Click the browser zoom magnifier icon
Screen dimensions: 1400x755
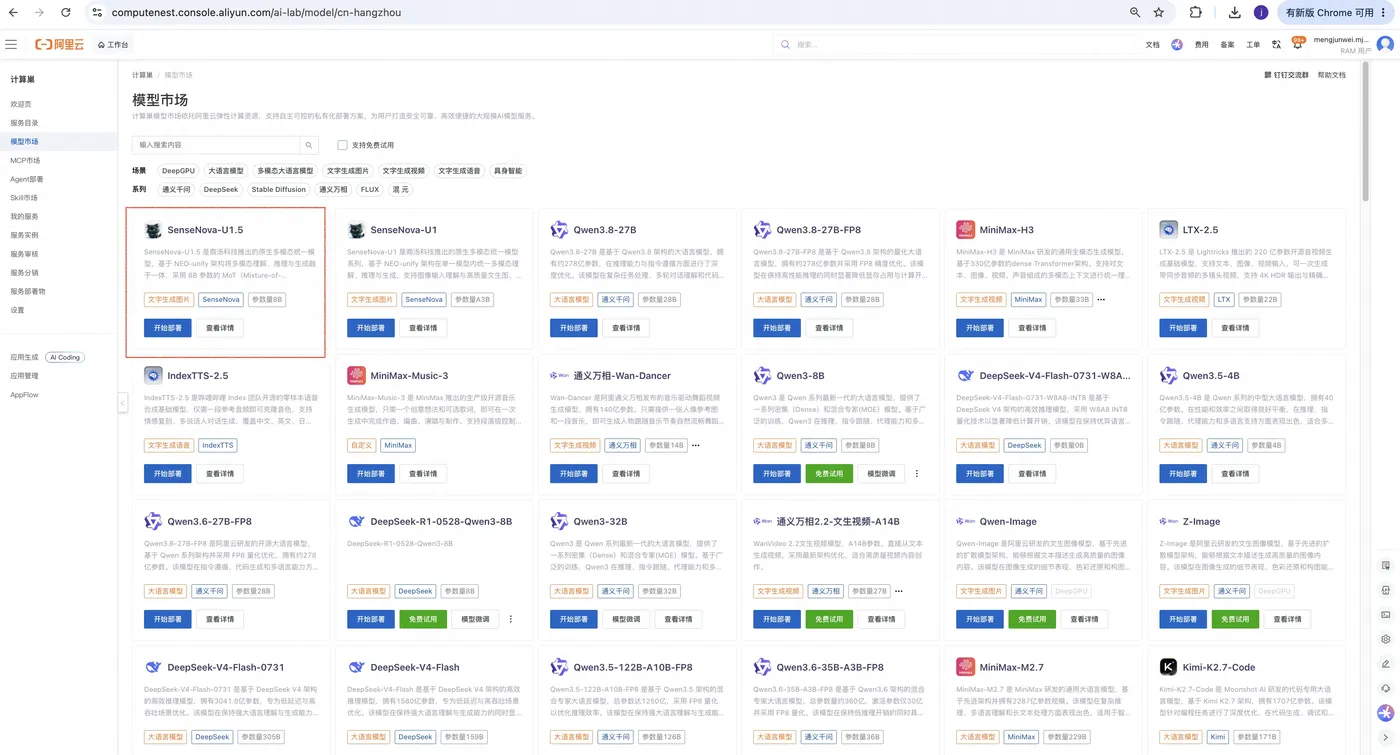[x=1135, y=13]
